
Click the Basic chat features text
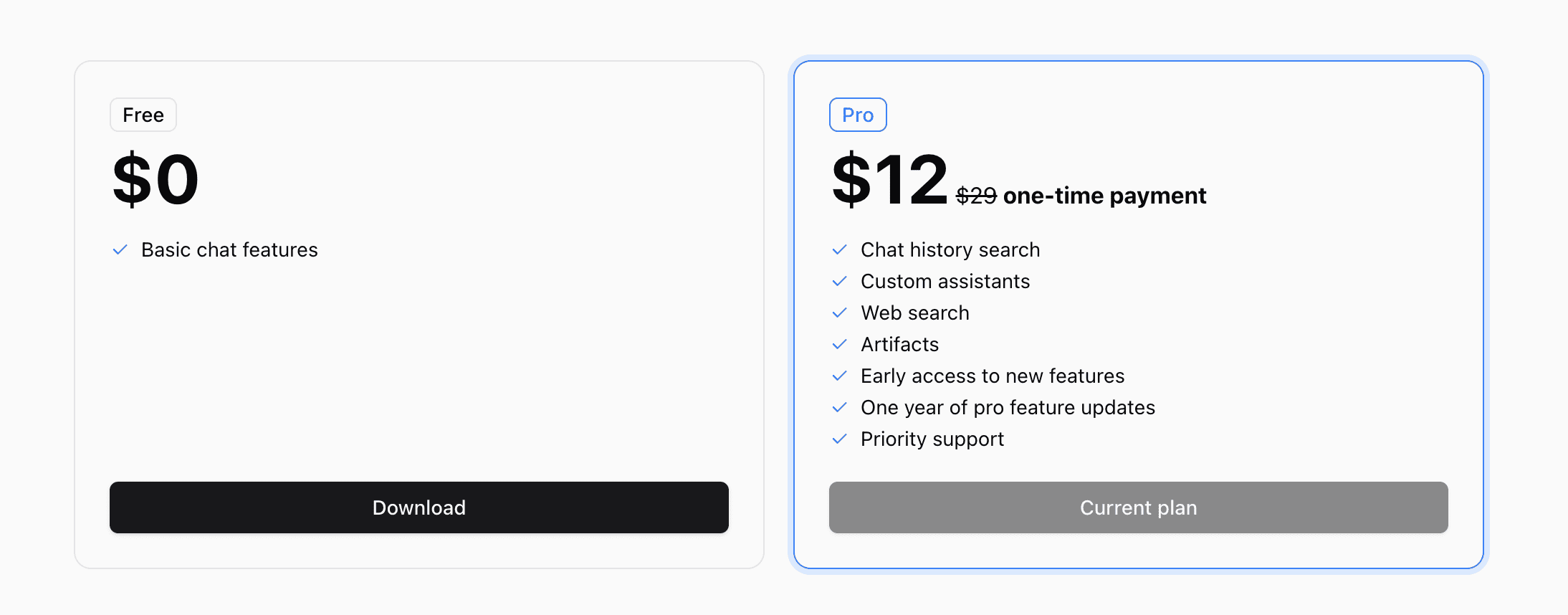[x=229, y=249]
